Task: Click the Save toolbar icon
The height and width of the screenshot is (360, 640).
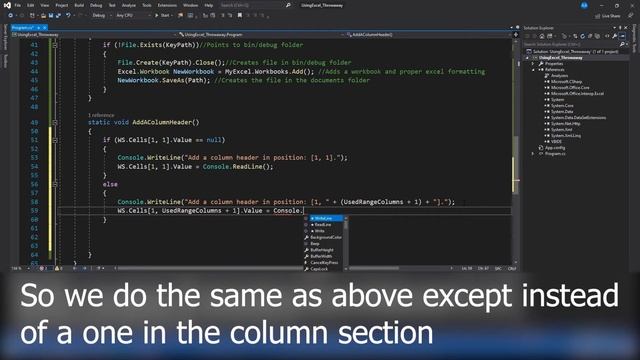Action: [x=51, y=16]
